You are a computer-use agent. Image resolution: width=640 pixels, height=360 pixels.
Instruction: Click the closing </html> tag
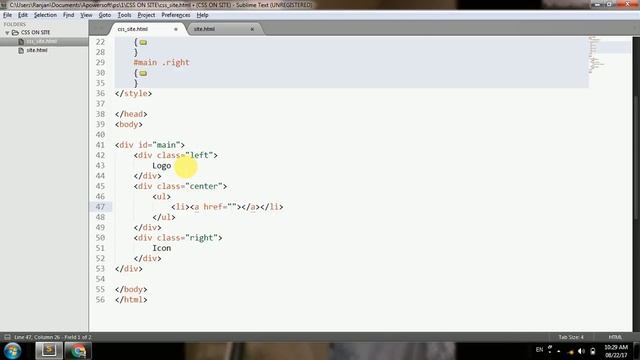pyautogui.click(x=131, y=300)
